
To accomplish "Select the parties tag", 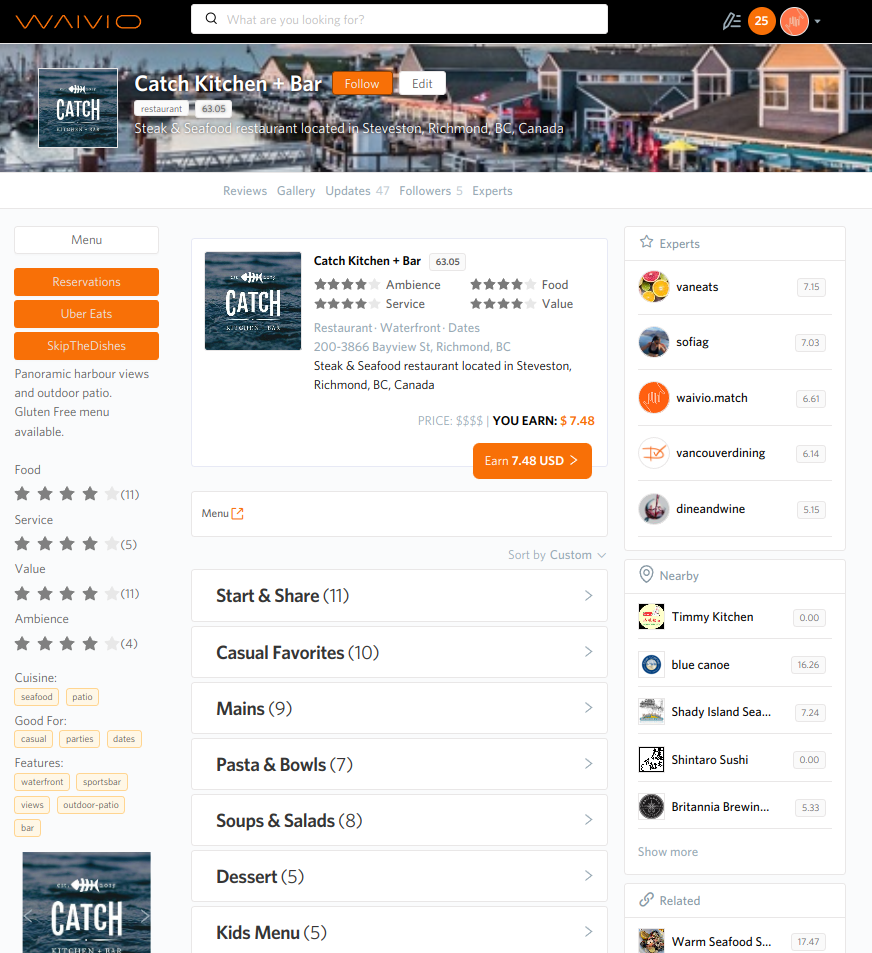I will click(x=80, y=739).
